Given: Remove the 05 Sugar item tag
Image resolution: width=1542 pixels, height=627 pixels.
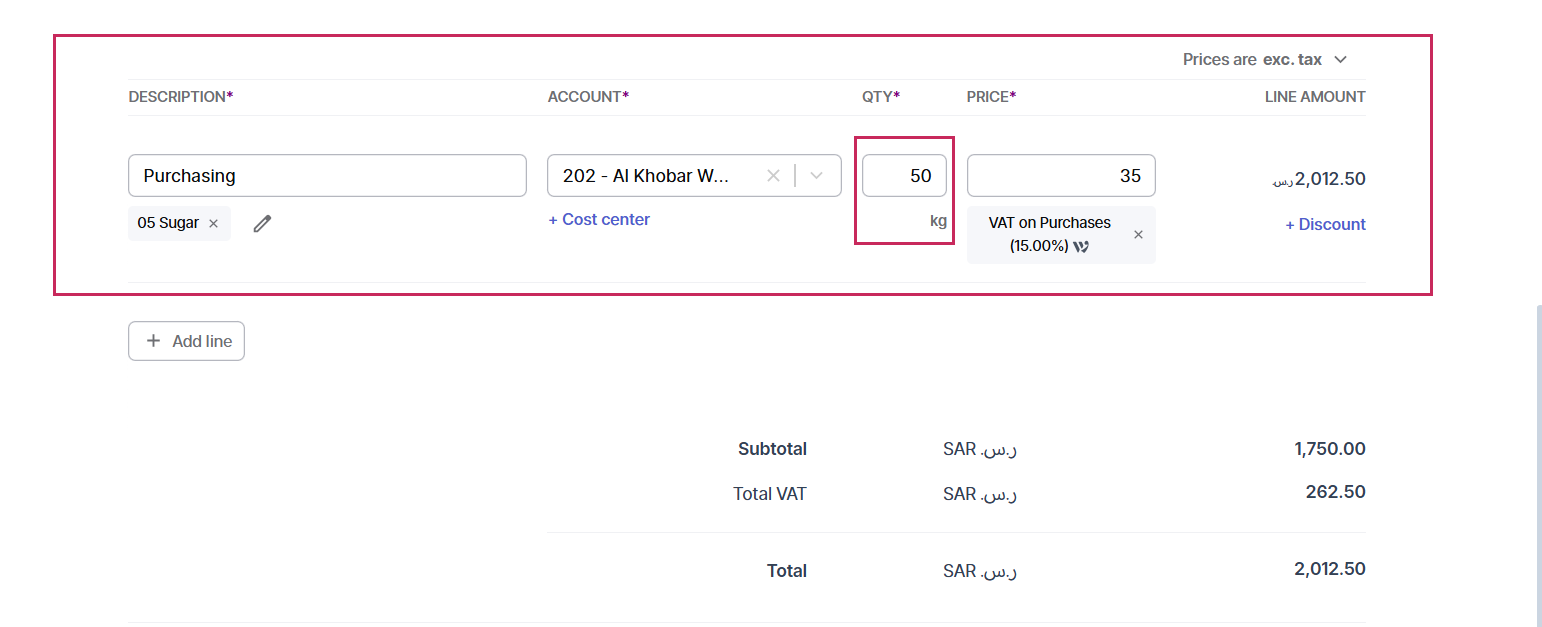Looking at the screenshot, I should [213, 224].
